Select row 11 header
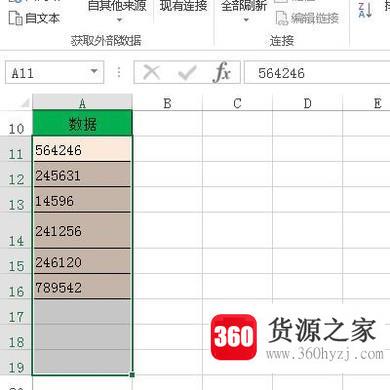This screenshot has height=390, width=390. click(16, 149)
